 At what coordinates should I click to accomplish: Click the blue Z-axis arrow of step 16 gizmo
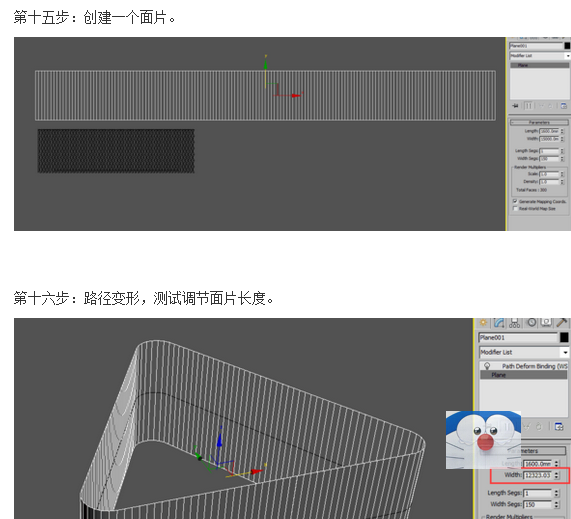tap(219, 440)
